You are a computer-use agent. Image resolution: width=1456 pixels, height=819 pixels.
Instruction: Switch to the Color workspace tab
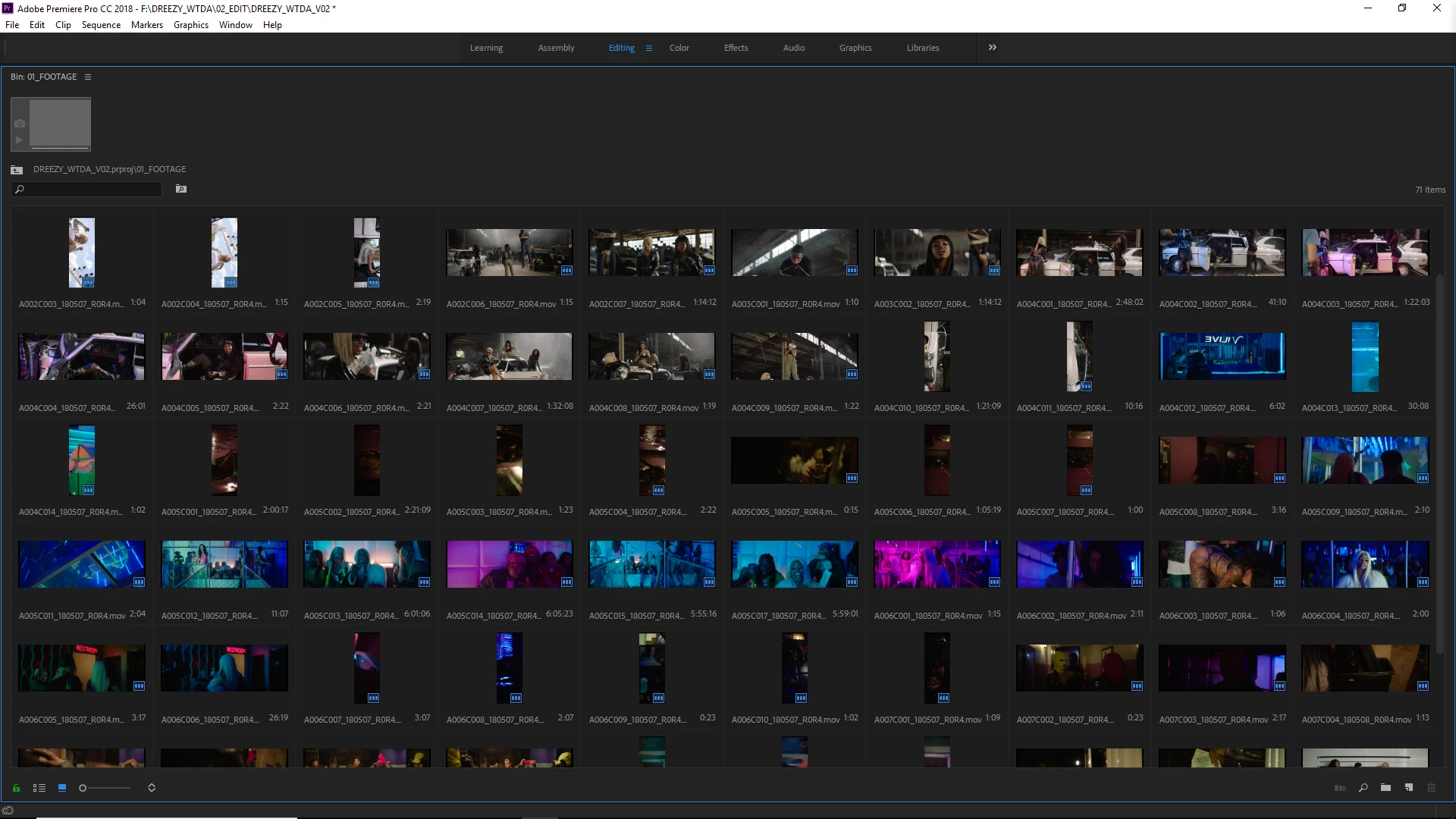click(x=679, y=48)
